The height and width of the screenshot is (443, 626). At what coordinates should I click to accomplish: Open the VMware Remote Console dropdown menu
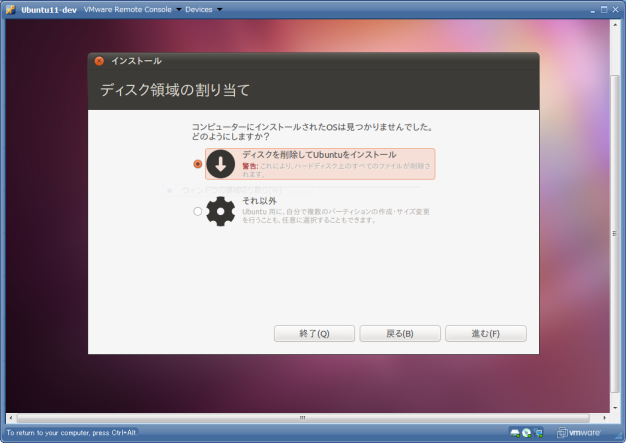point(132,10)
